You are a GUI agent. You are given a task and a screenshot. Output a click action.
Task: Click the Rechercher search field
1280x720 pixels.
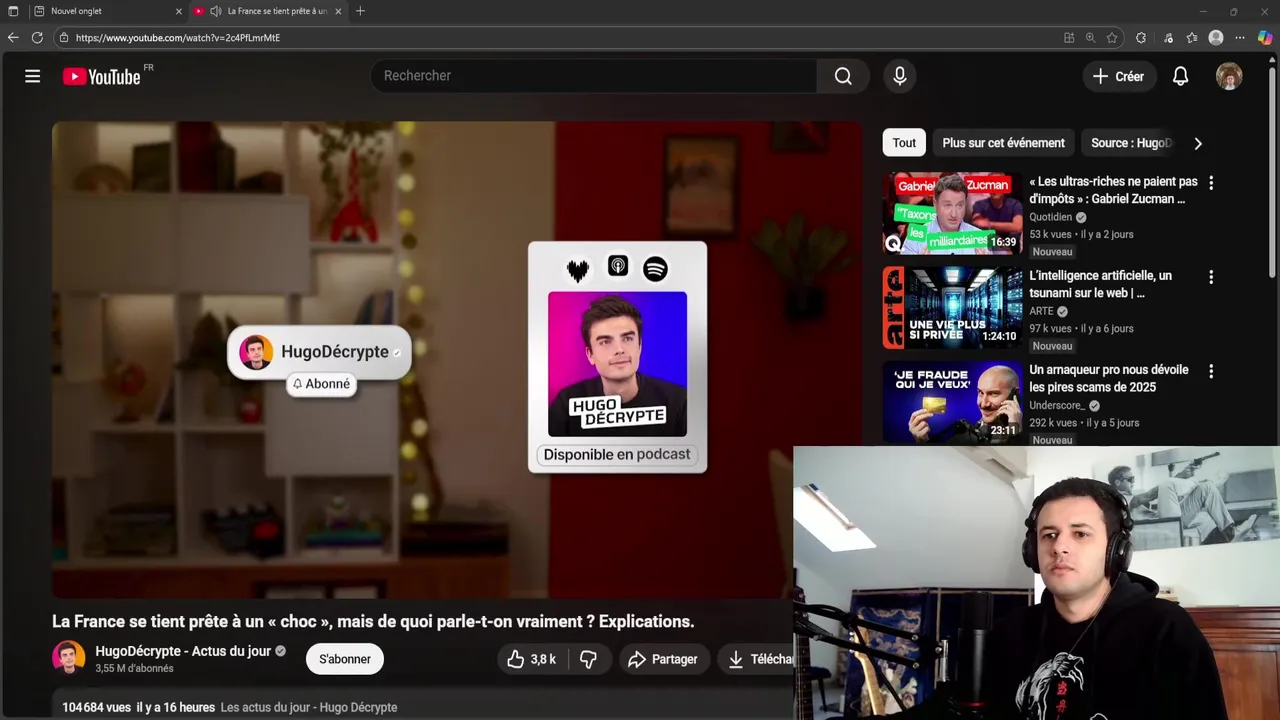pyautogui.click(x=594, y=76)
